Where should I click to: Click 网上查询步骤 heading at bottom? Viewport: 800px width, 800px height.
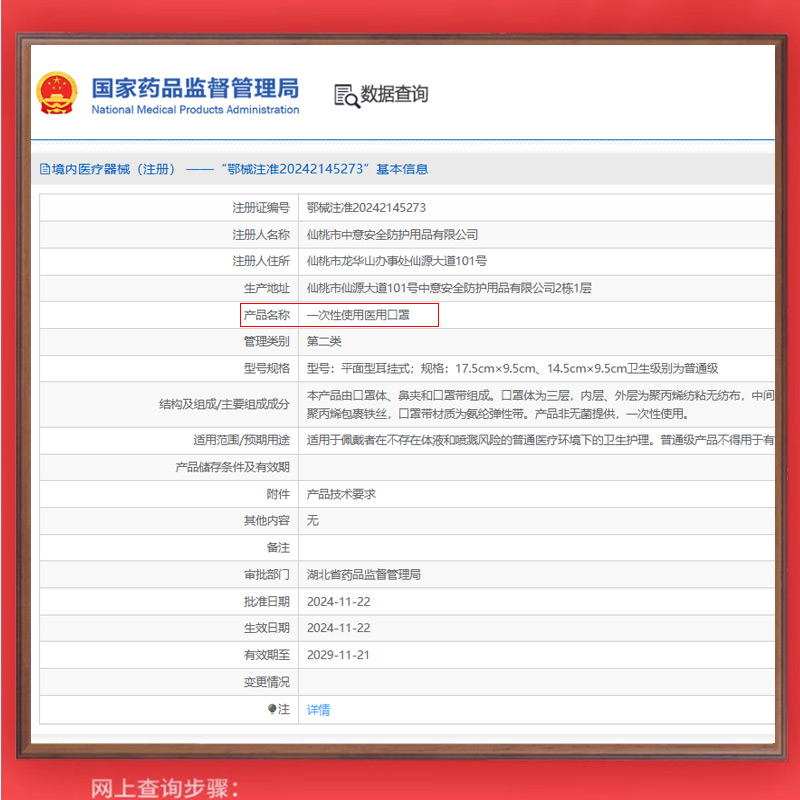coord(164,788)
